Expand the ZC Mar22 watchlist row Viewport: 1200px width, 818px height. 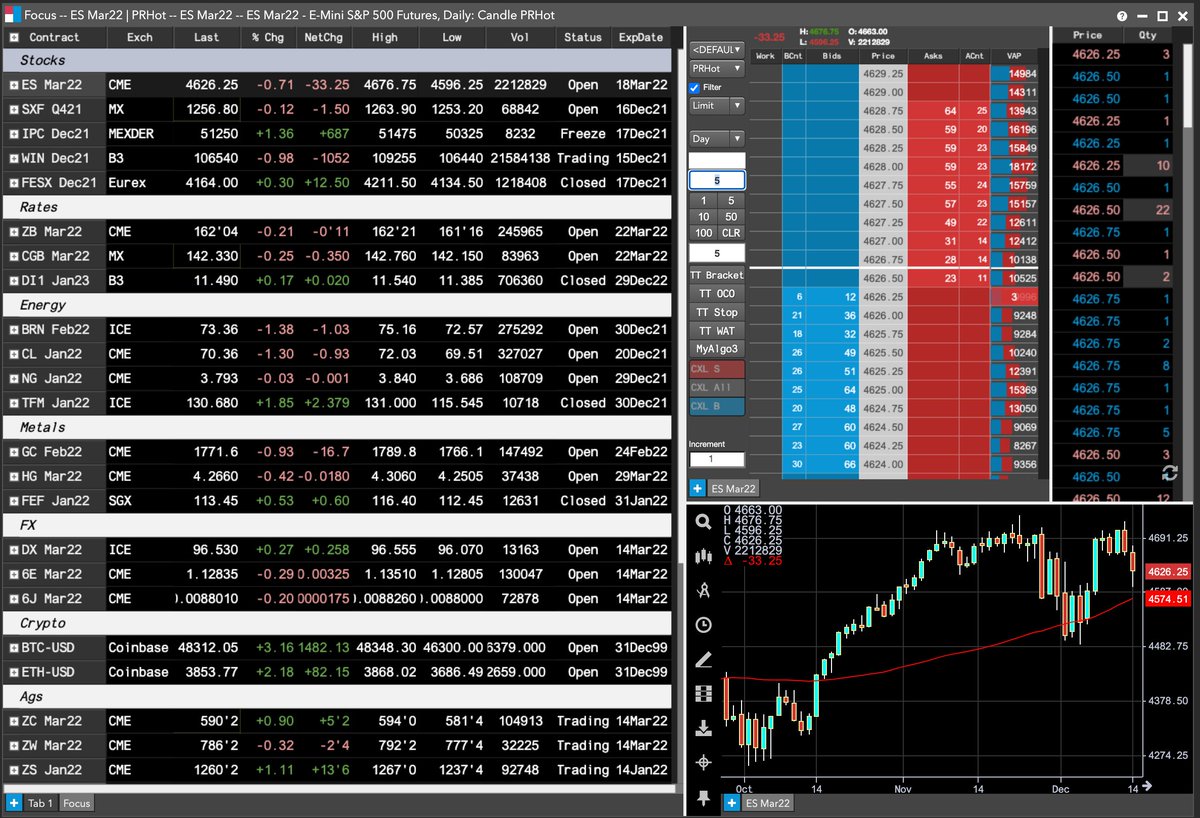click(13, 721)
